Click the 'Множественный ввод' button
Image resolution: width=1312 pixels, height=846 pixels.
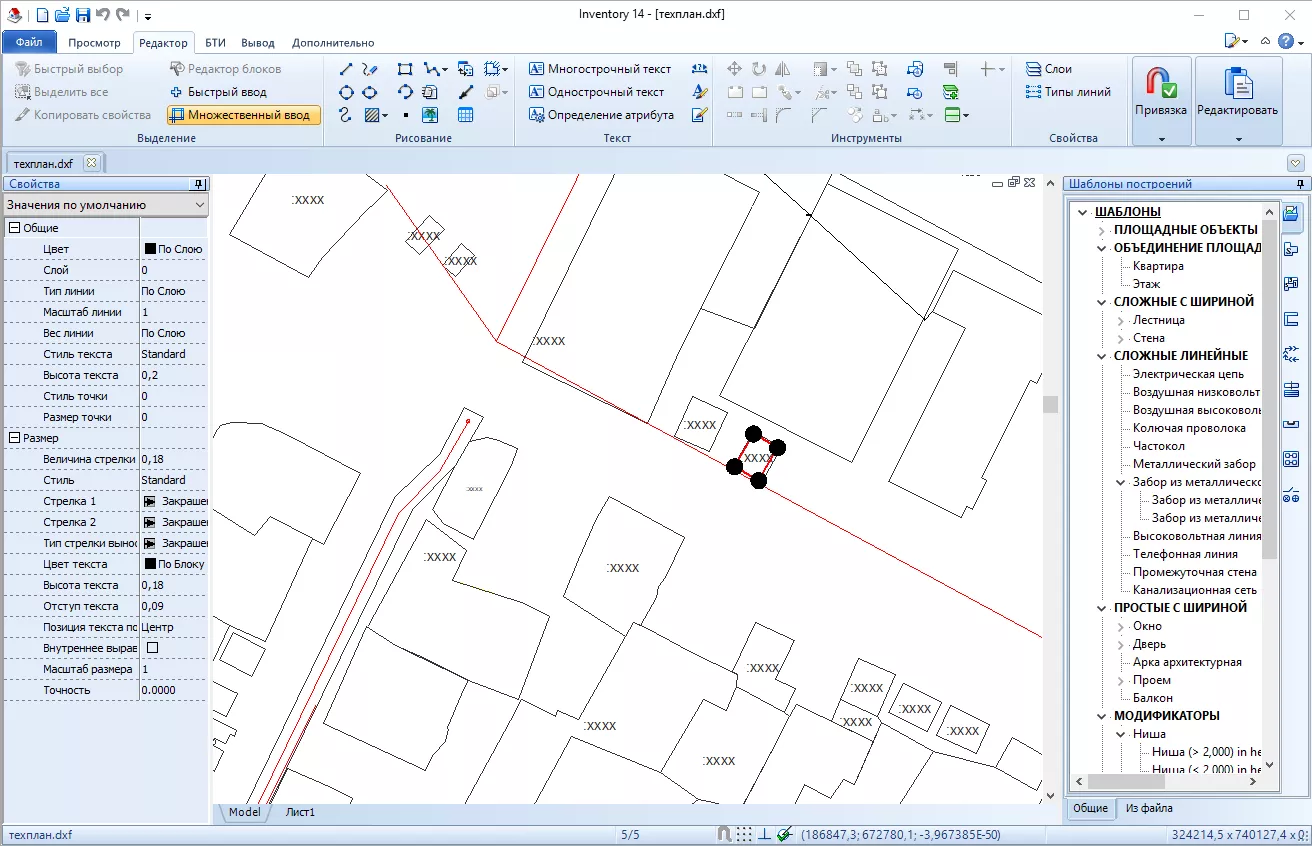[x=244, y=115]
